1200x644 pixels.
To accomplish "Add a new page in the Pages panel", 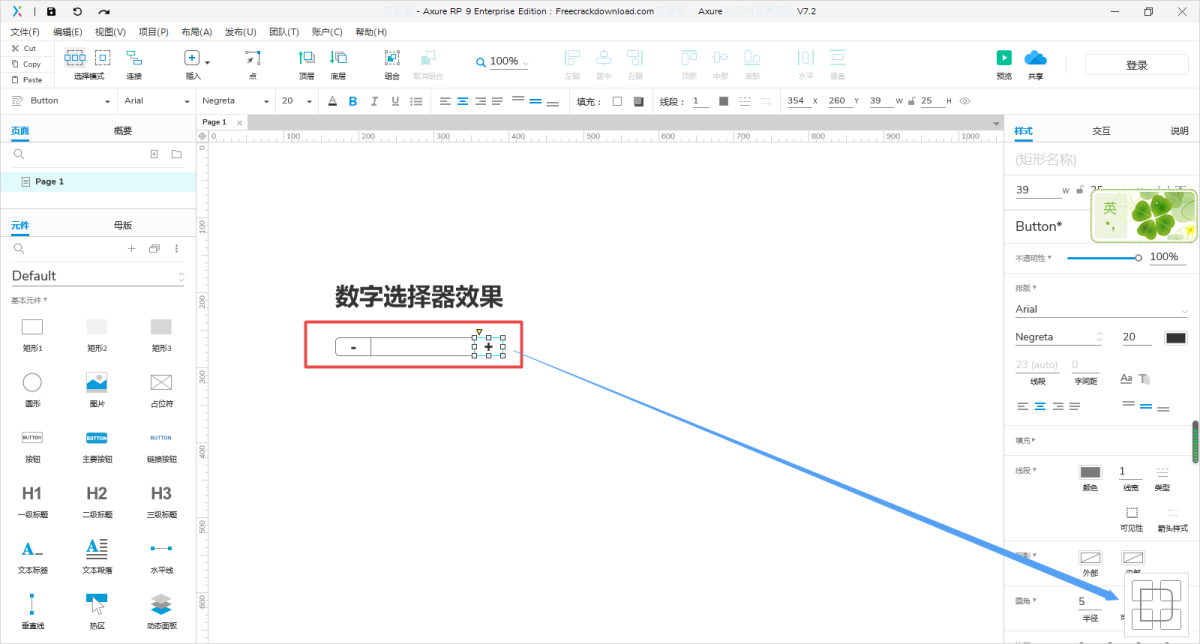I will [154, 154].
